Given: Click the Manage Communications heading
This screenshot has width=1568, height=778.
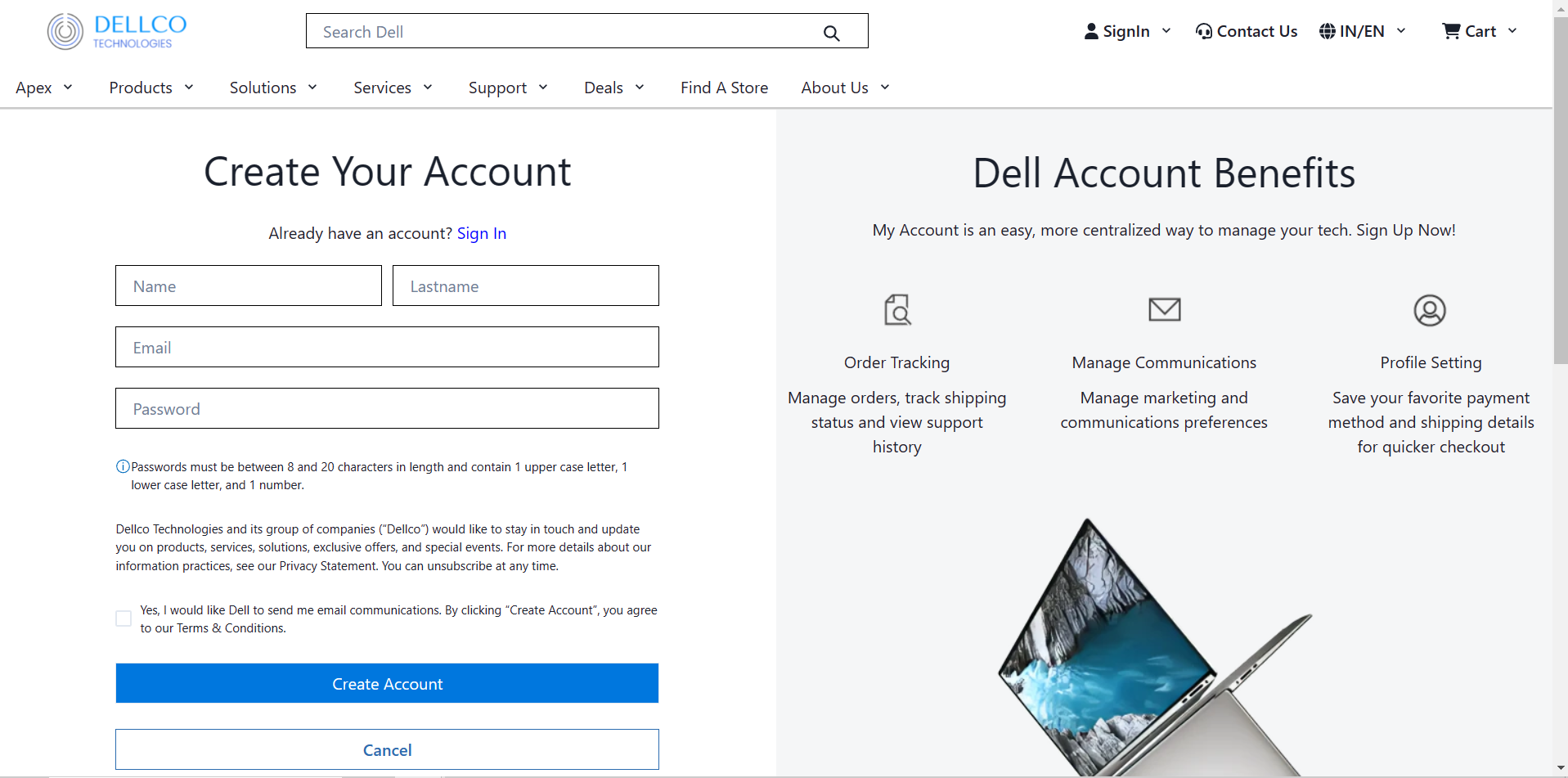Looking at the screenshot, I should (1164, 362).
